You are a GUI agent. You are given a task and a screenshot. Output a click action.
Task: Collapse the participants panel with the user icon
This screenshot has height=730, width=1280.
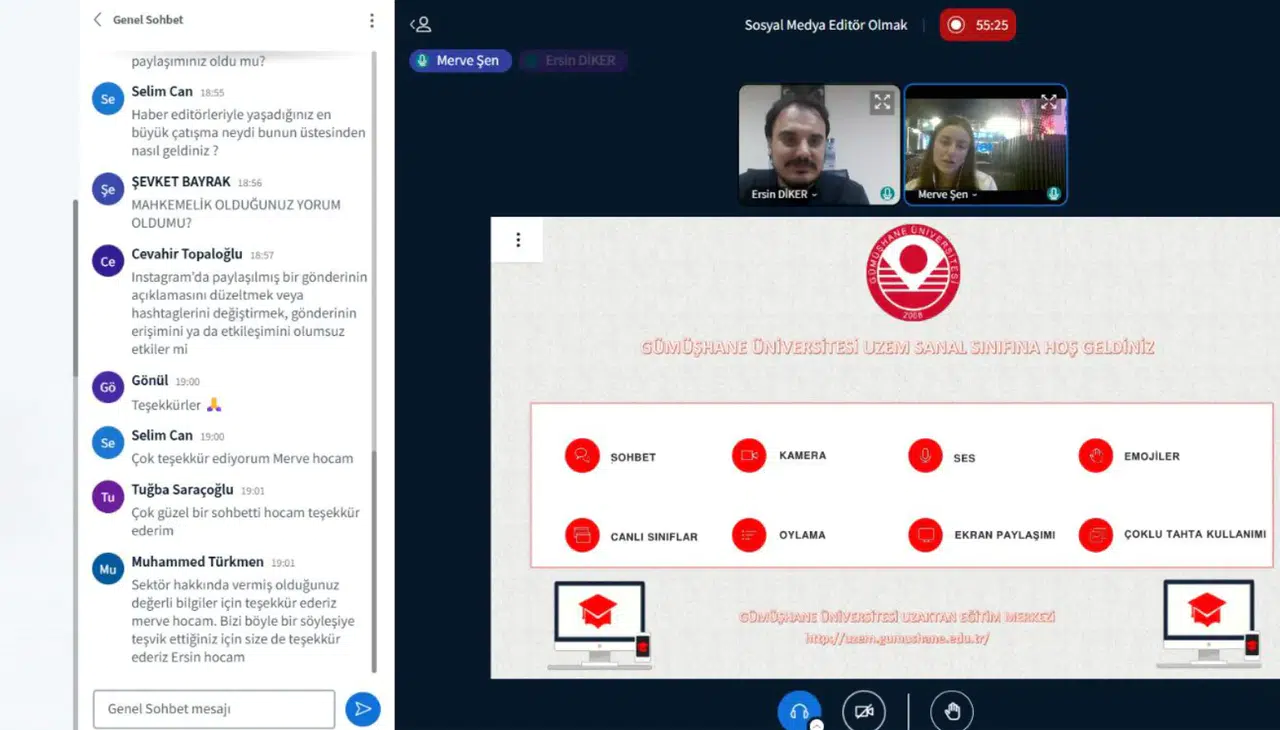[421, 24]
